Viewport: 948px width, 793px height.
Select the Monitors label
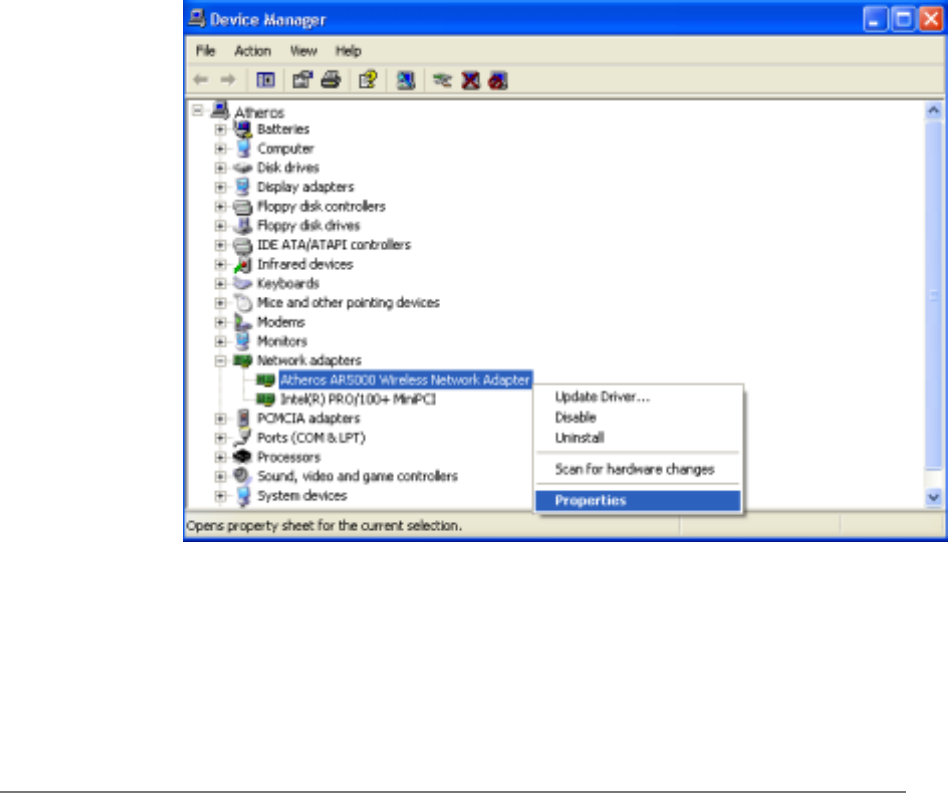pyautogui.click(x=282, y=341)
